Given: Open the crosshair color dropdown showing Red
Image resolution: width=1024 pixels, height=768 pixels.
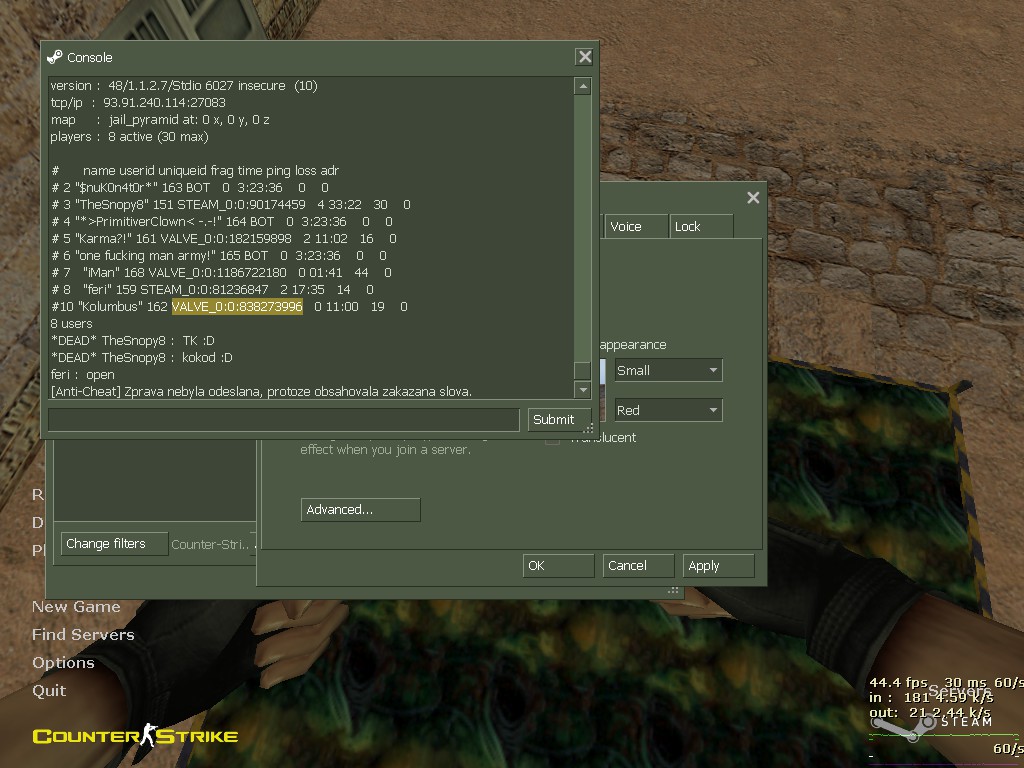Looking at the screenshot, I should tap(668, 410).
